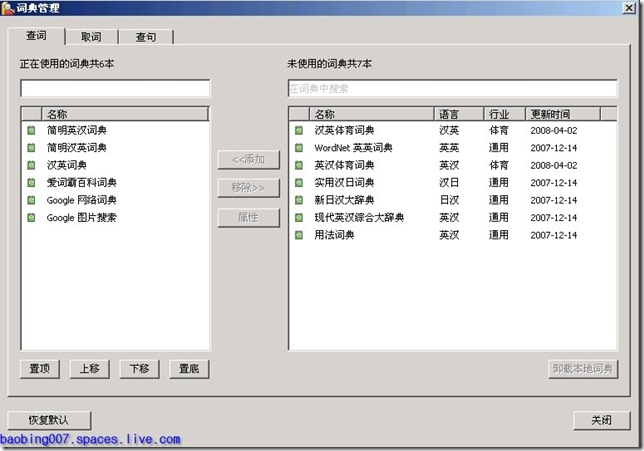Click the <<添加 button
The width and height of the screenshot is (644, 451).
tap(248, 160)
